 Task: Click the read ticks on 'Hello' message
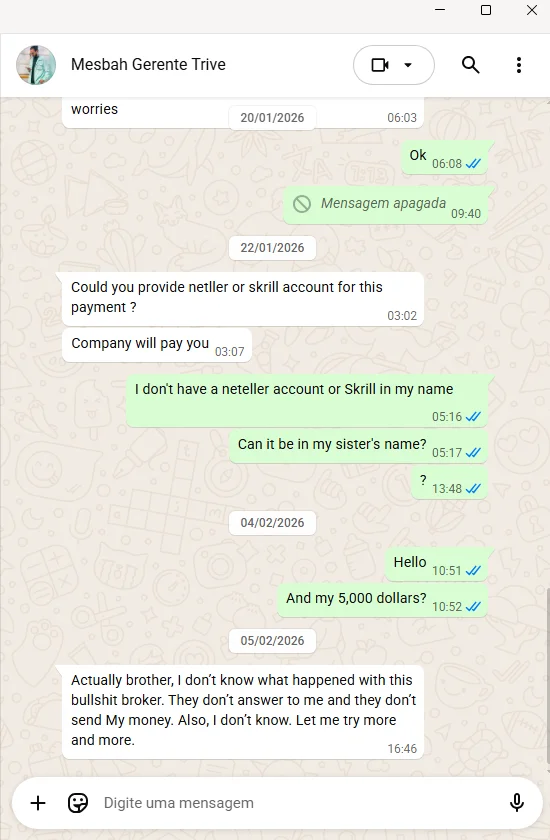click(473, 571)
